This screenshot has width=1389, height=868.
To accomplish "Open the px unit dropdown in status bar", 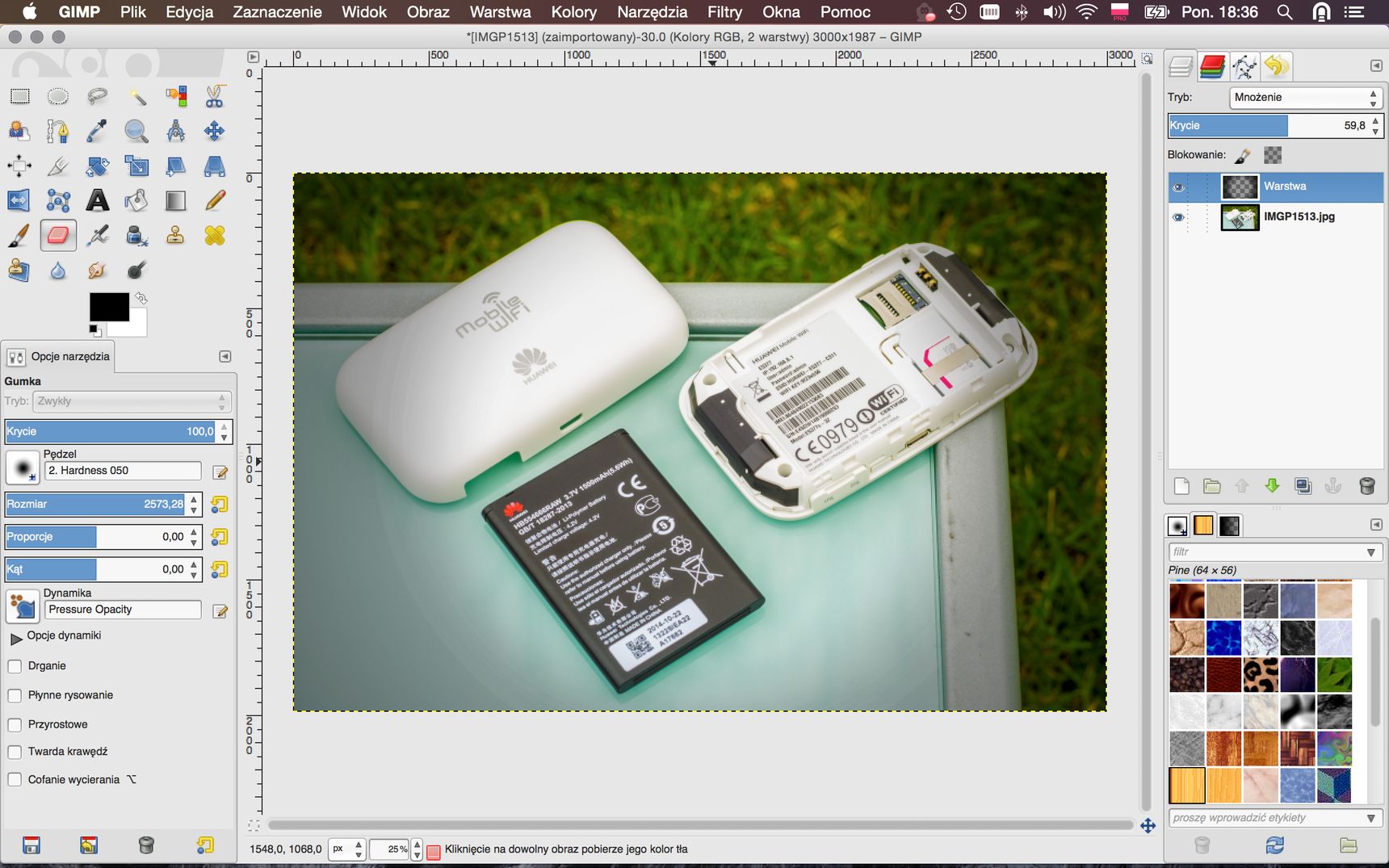I will coord(347,849).
